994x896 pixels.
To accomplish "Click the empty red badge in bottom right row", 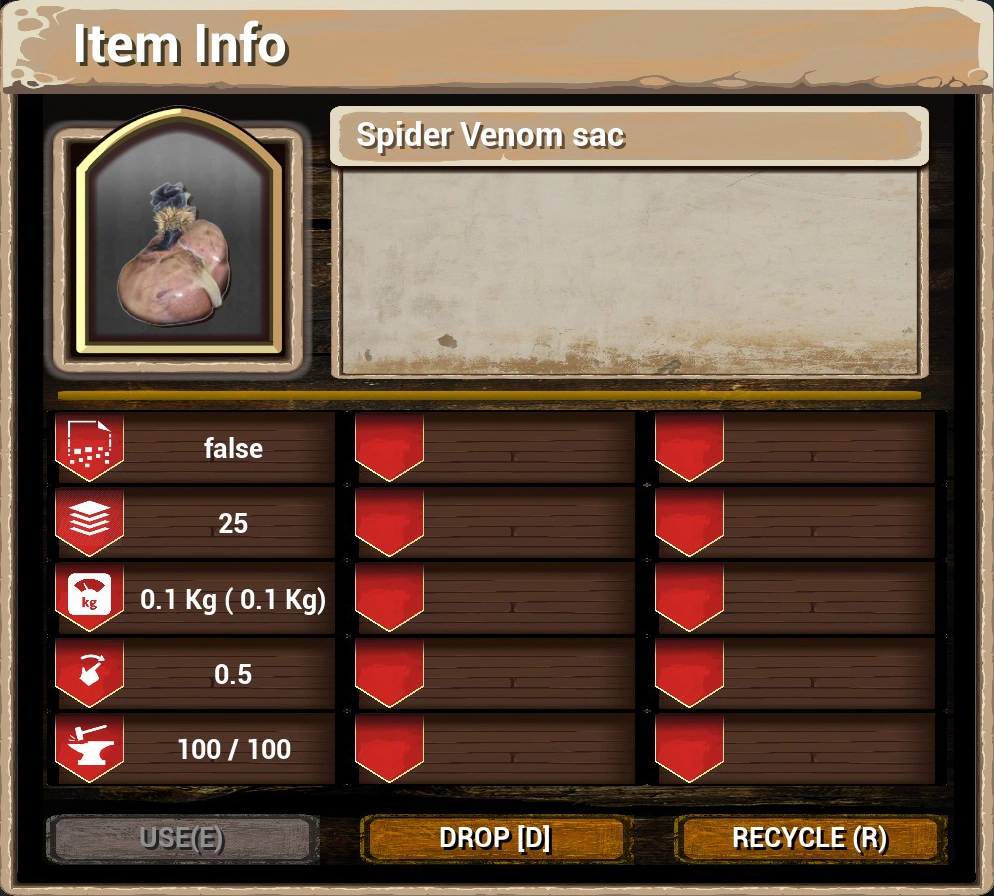I will pos(689,748).
